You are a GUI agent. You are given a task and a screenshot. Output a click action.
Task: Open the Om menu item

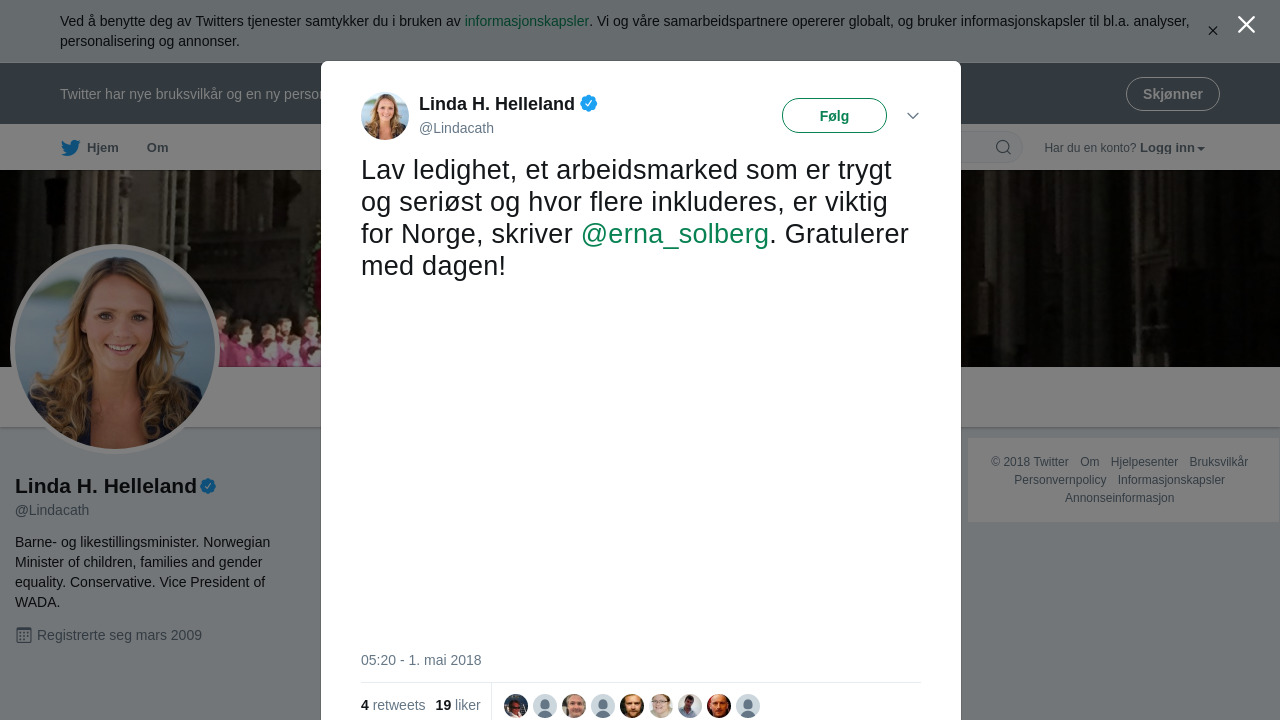click(x=157, y=148)
